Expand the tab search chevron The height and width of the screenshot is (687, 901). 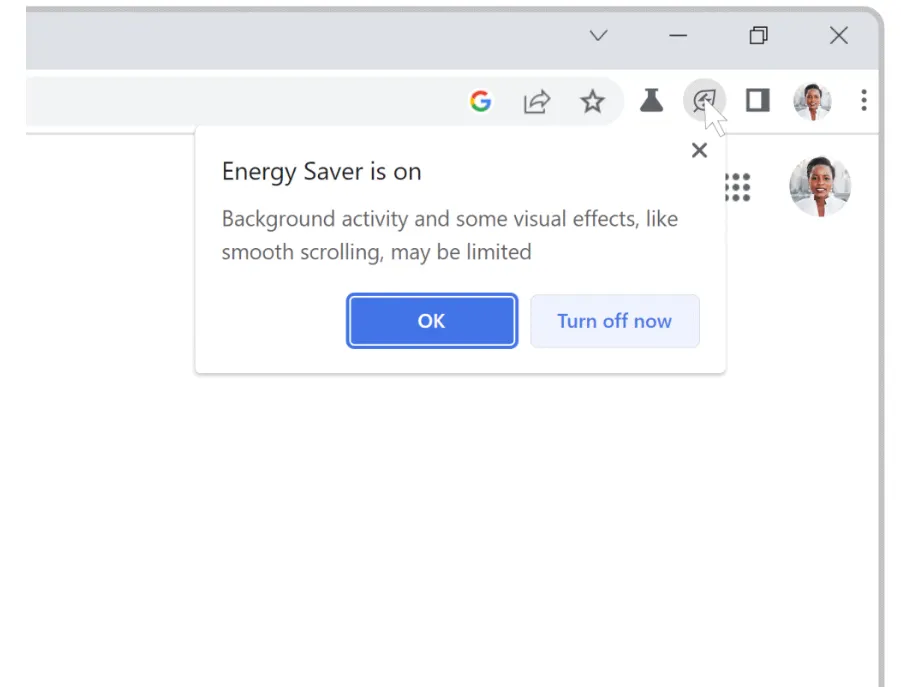[x=598, y=36]
